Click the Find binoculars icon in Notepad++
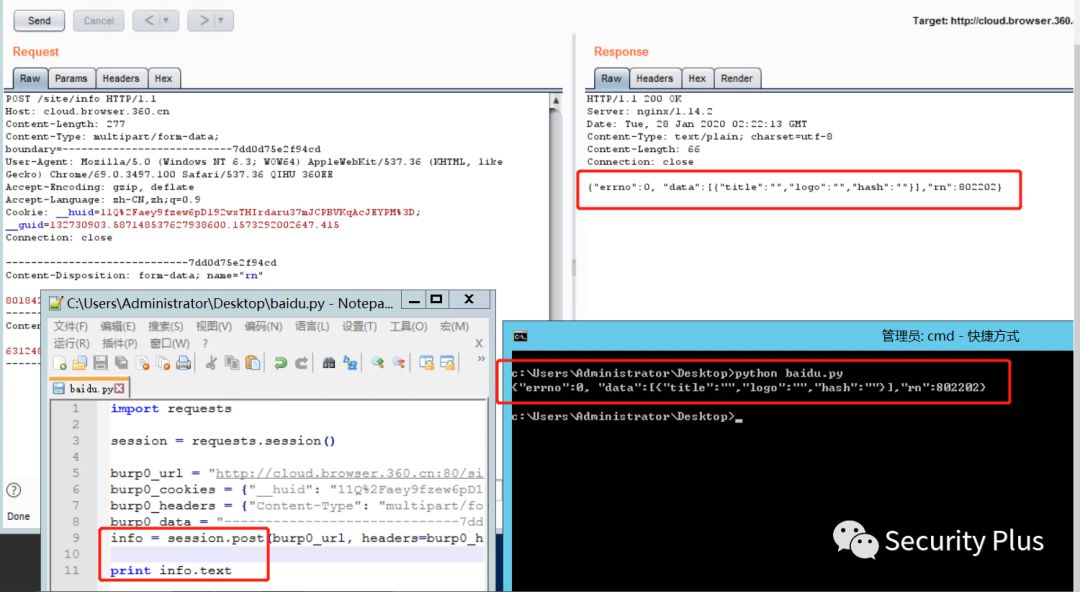The width and height of the screenshot is (1080, 592). coord(329,363)
